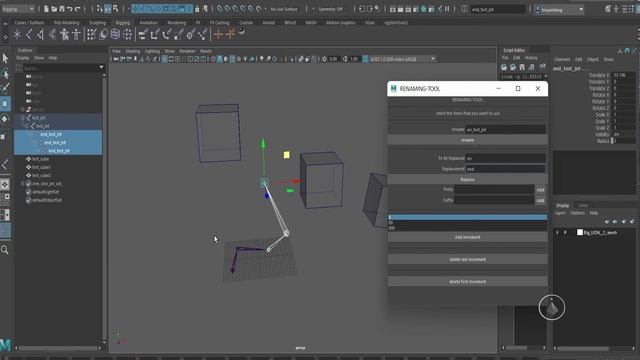Click Add next to the Prefix field

coord(540,190)
